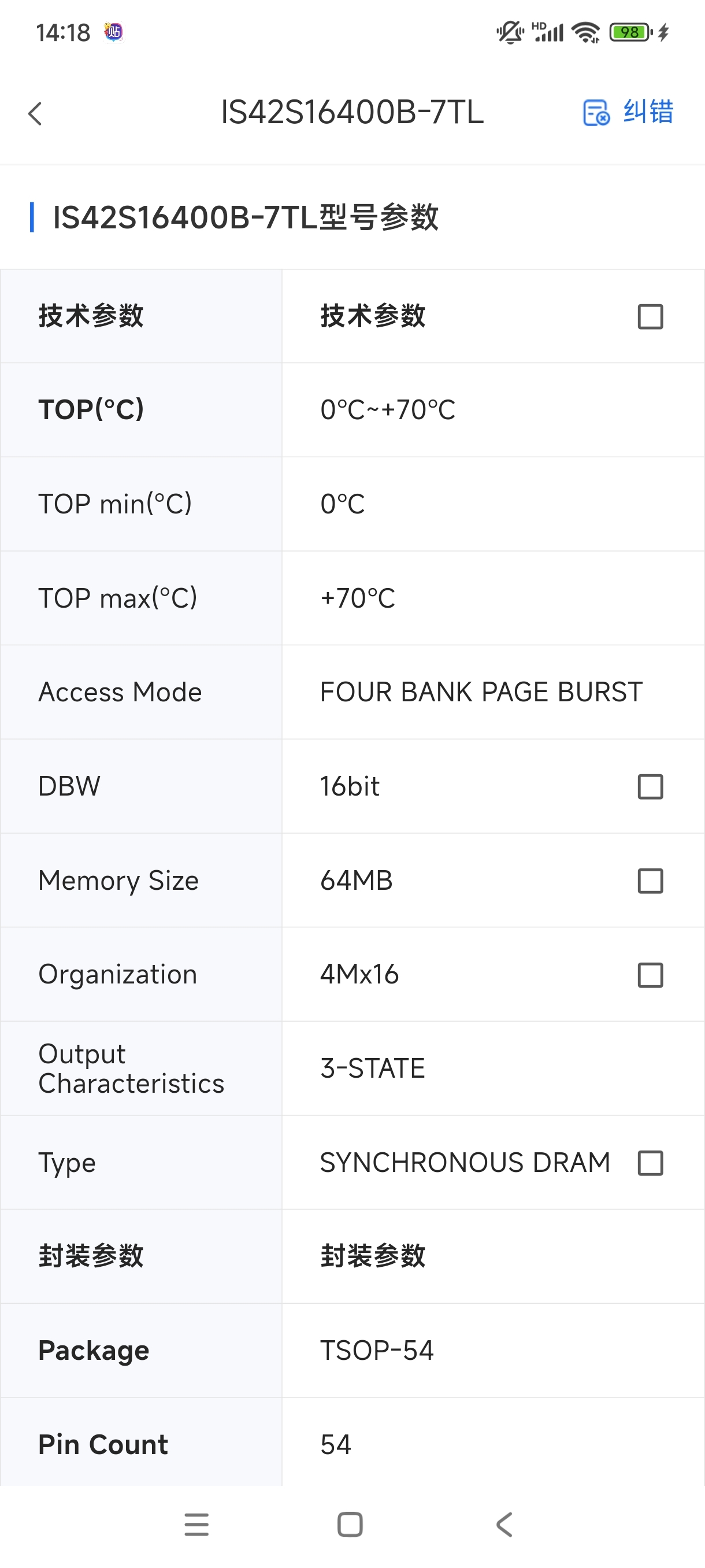Tick the DBW 16bit checkbox

pos(650,786)
